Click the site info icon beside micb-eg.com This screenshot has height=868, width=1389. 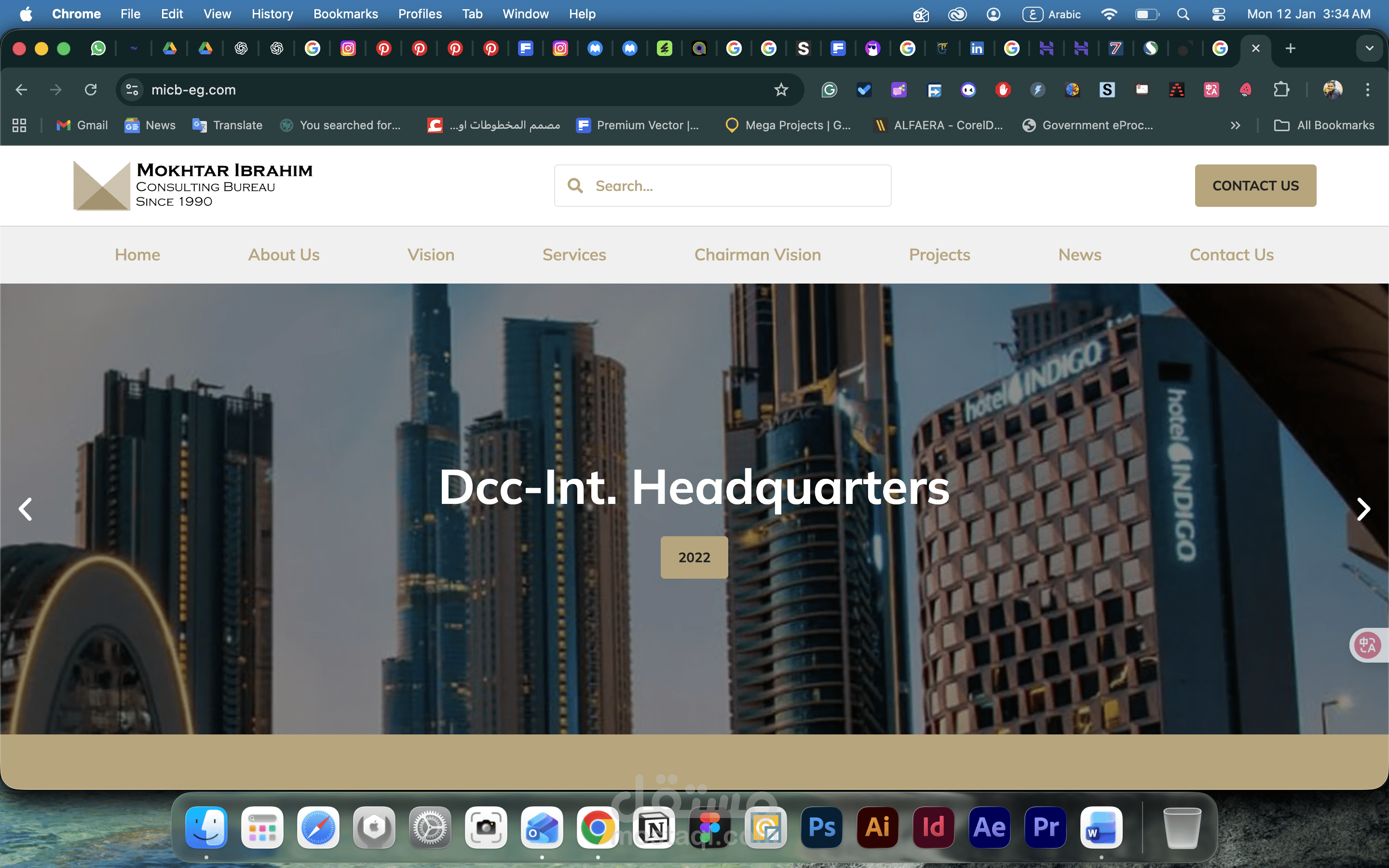point(132,90)
